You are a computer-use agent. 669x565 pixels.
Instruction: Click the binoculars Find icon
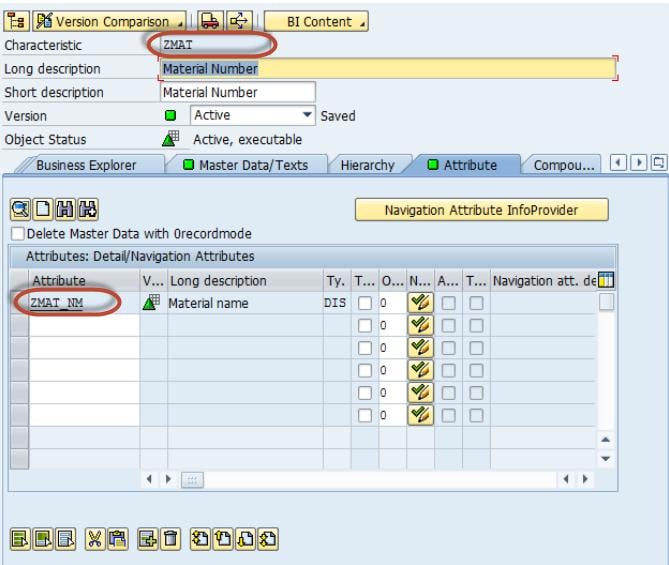65,210
